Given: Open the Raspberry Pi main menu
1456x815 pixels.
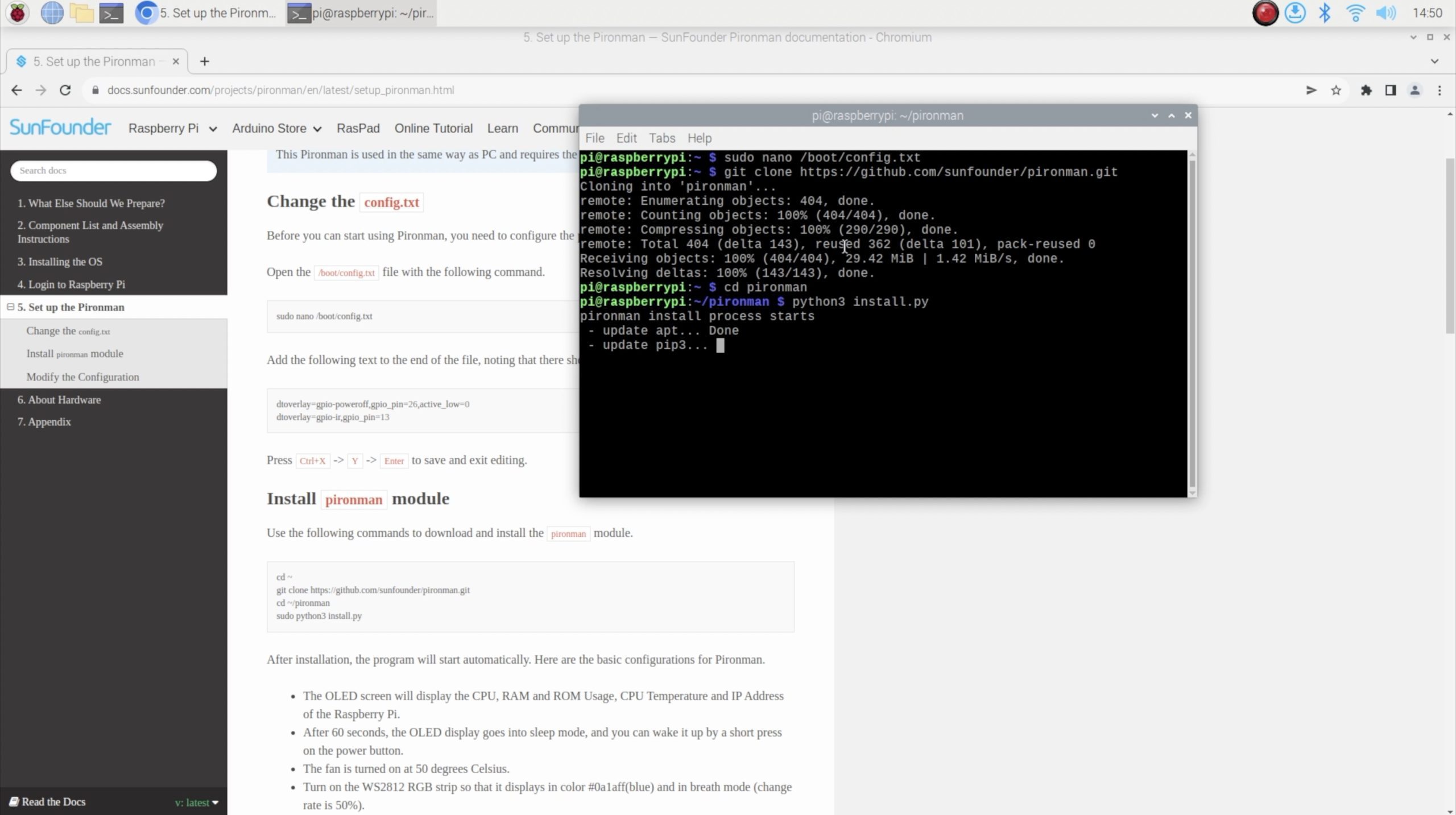Looking at the screenshot, I should pyautogui.click(x=17, y=13).
